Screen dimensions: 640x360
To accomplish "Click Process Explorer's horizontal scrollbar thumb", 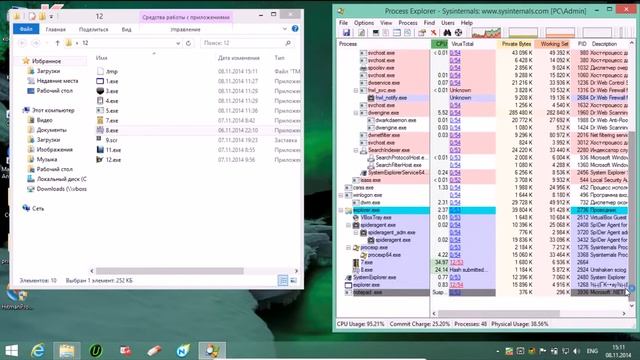I will point(498,313).
